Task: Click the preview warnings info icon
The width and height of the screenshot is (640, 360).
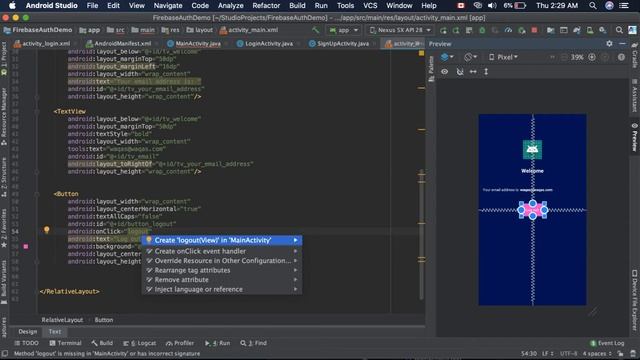Action: (x=621, y=57)
